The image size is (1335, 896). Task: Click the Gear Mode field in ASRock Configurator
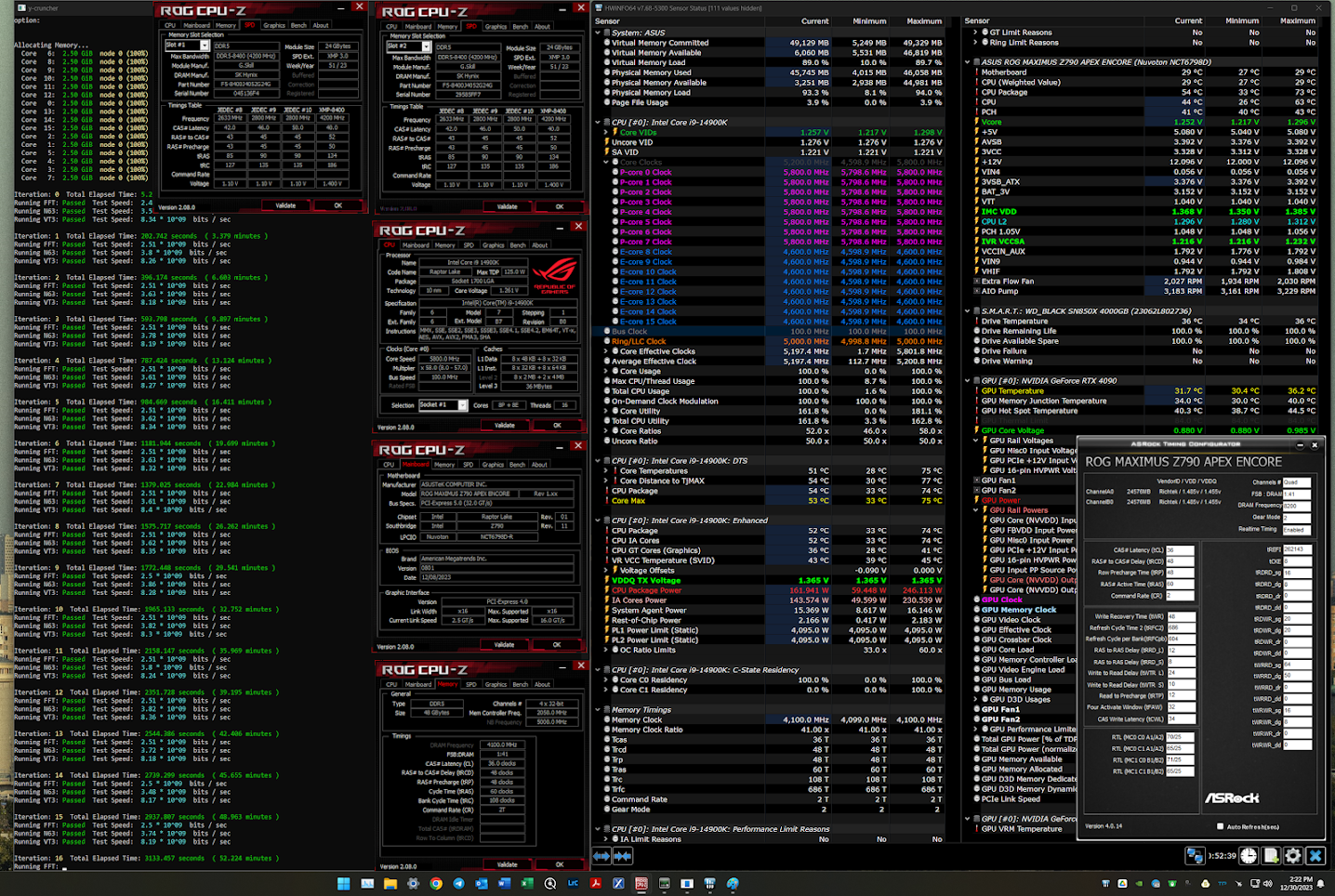point(1297,517)
